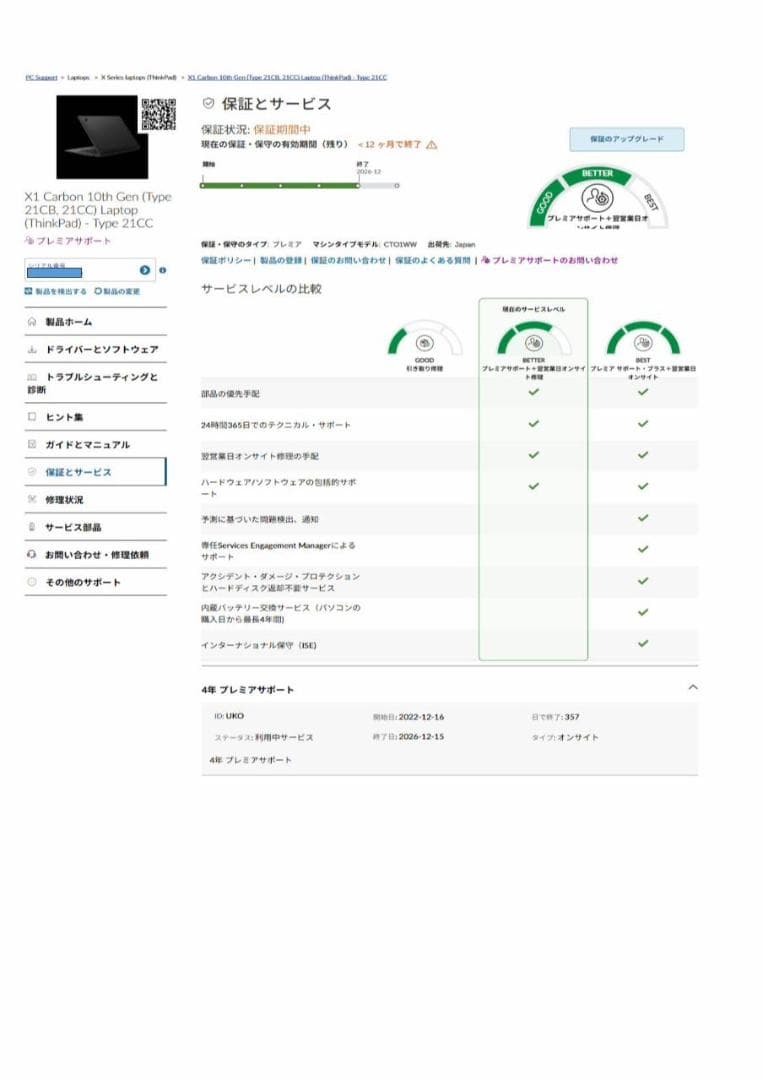
Task: Open サービス部品 in the sidebar
Action: click(96, 527)
